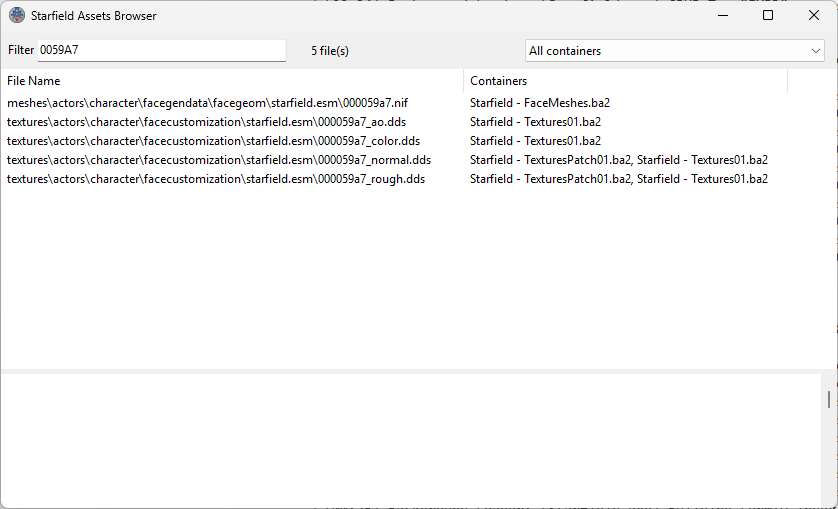Sort by the File Name column header
This screenshot has height=509, width=838.
pyautogui.click(x=34, y=81)
